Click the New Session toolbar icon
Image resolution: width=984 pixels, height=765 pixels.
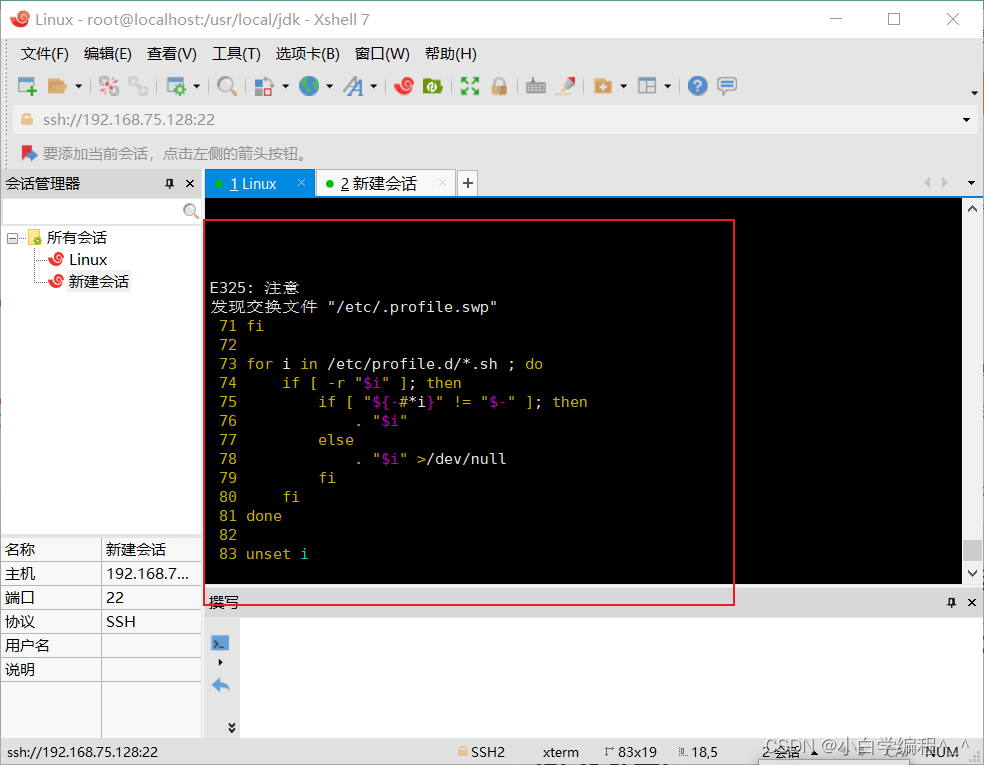click(x=27, y=86)
